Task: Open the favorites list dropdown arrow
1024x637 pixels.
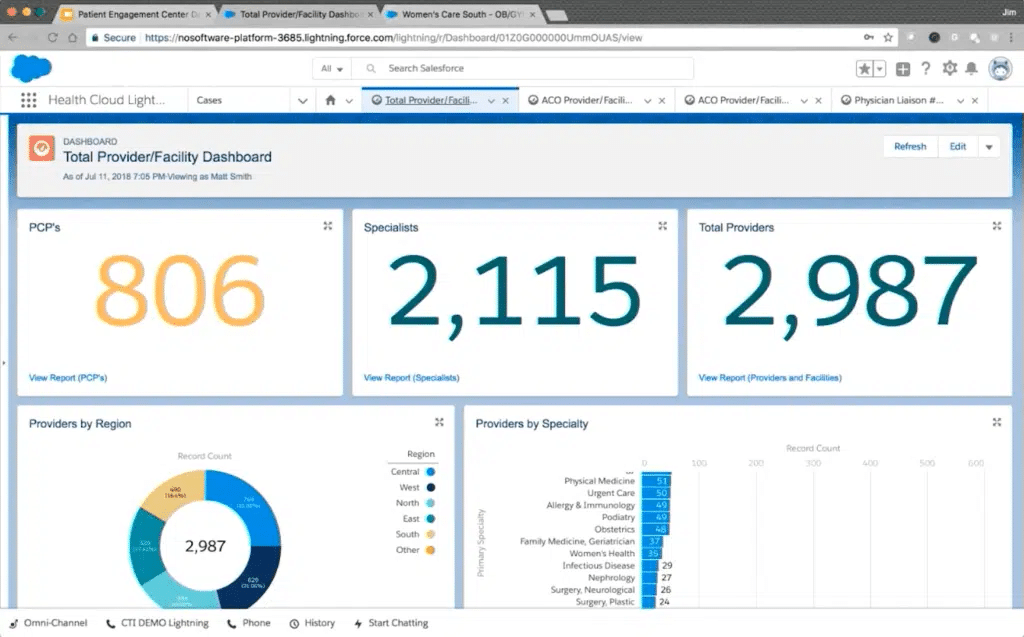Action: tap(880, 69)
